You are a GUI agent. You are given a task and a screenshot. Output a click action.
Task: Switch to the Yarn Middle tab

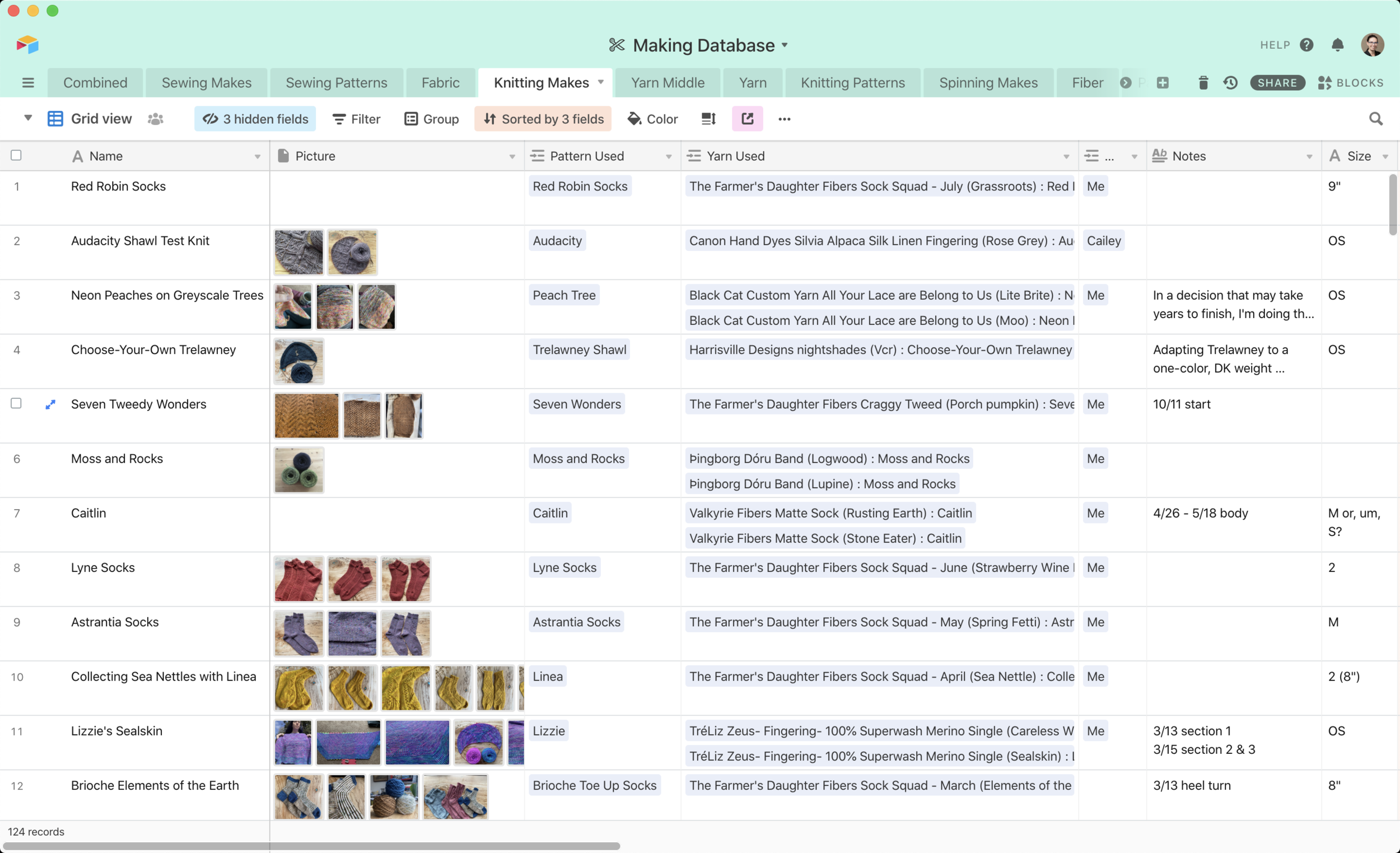click(x=668, y=83)
